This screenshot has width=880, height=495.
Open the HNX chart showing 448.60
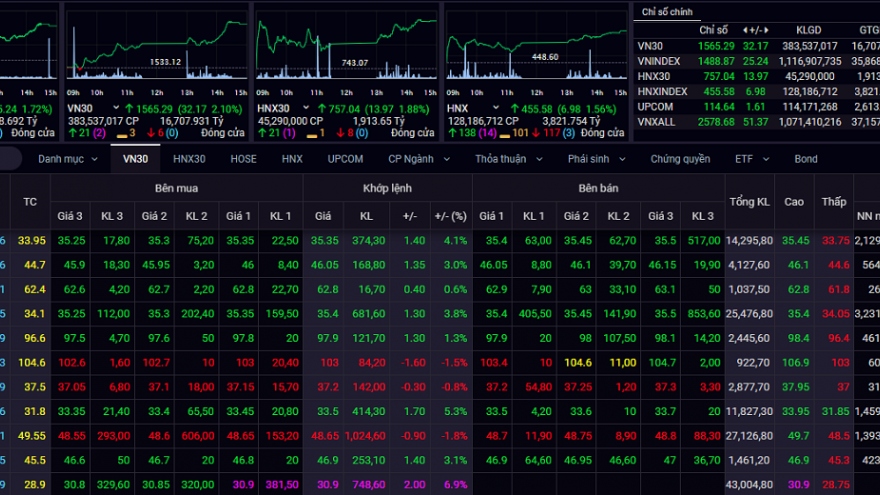tap(535, 45)
